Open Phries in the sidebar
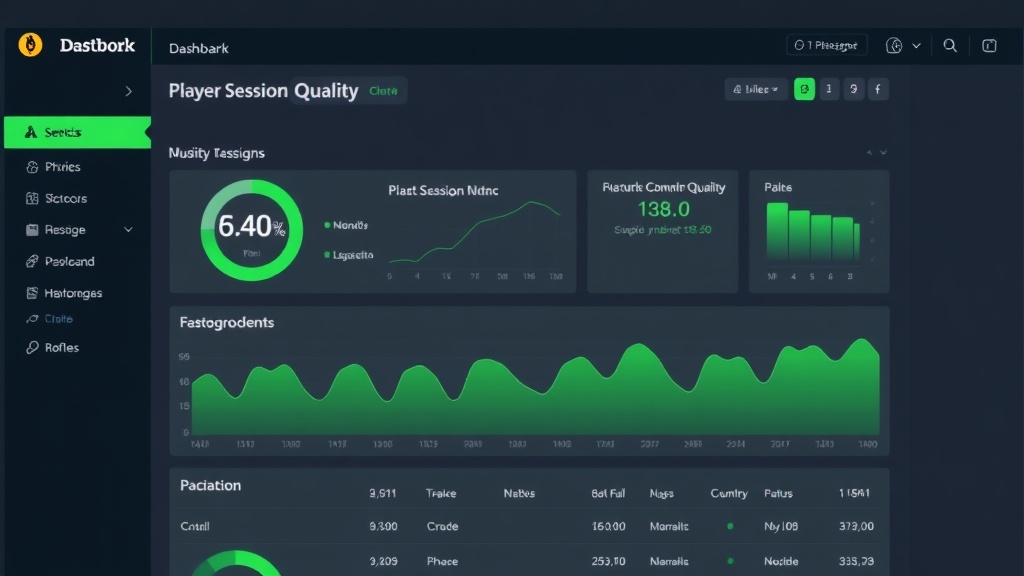Image resolution: width=1024 pixels, height=576 pixels. click(x=62, y=167)
